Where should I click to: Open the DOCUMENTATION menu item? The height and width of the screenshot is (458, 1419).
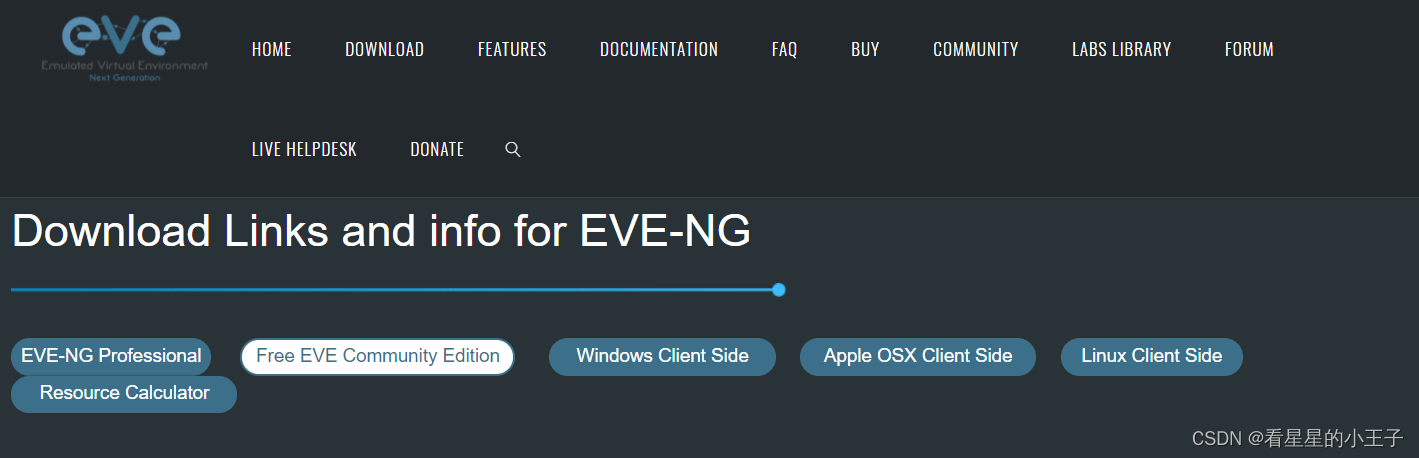coord(659,49)
